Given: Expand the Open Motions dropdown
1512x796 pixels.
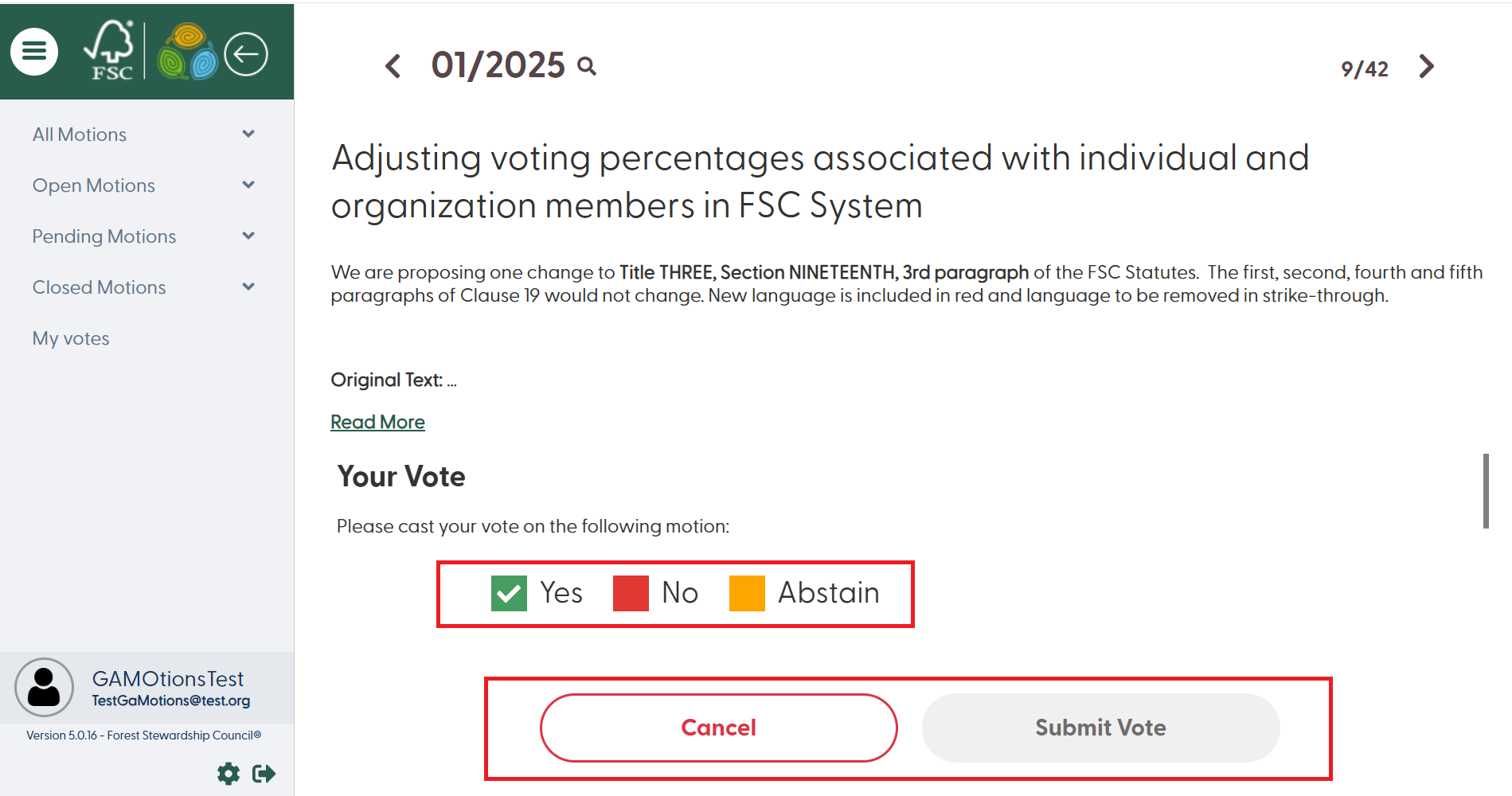Looking at the screenshot, I should click(x=248, y=185).
